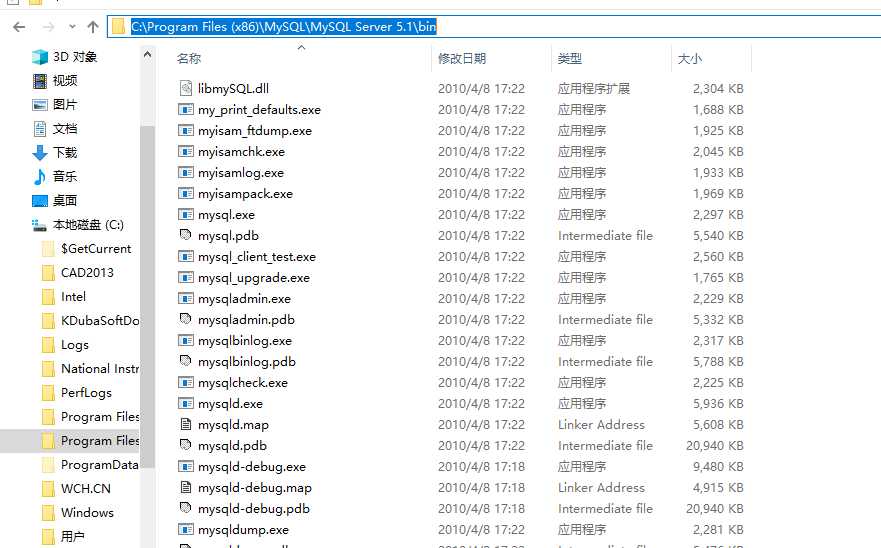Image resolution: width=881 pixels, height=548 pixels.
Task: Select myisampack.exe file icon
Action: 185,193
